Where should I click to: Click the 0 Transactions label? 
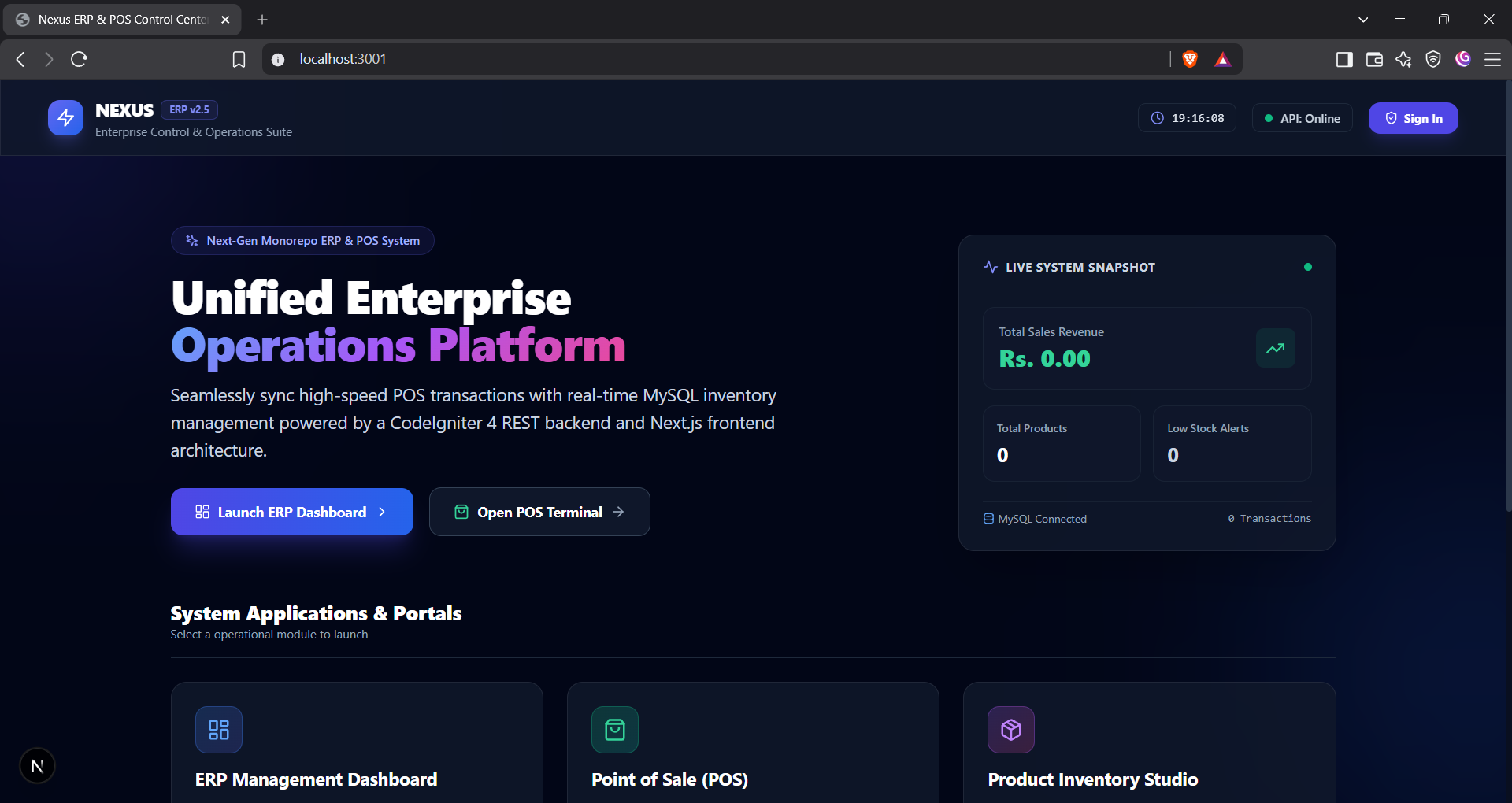1269,519
